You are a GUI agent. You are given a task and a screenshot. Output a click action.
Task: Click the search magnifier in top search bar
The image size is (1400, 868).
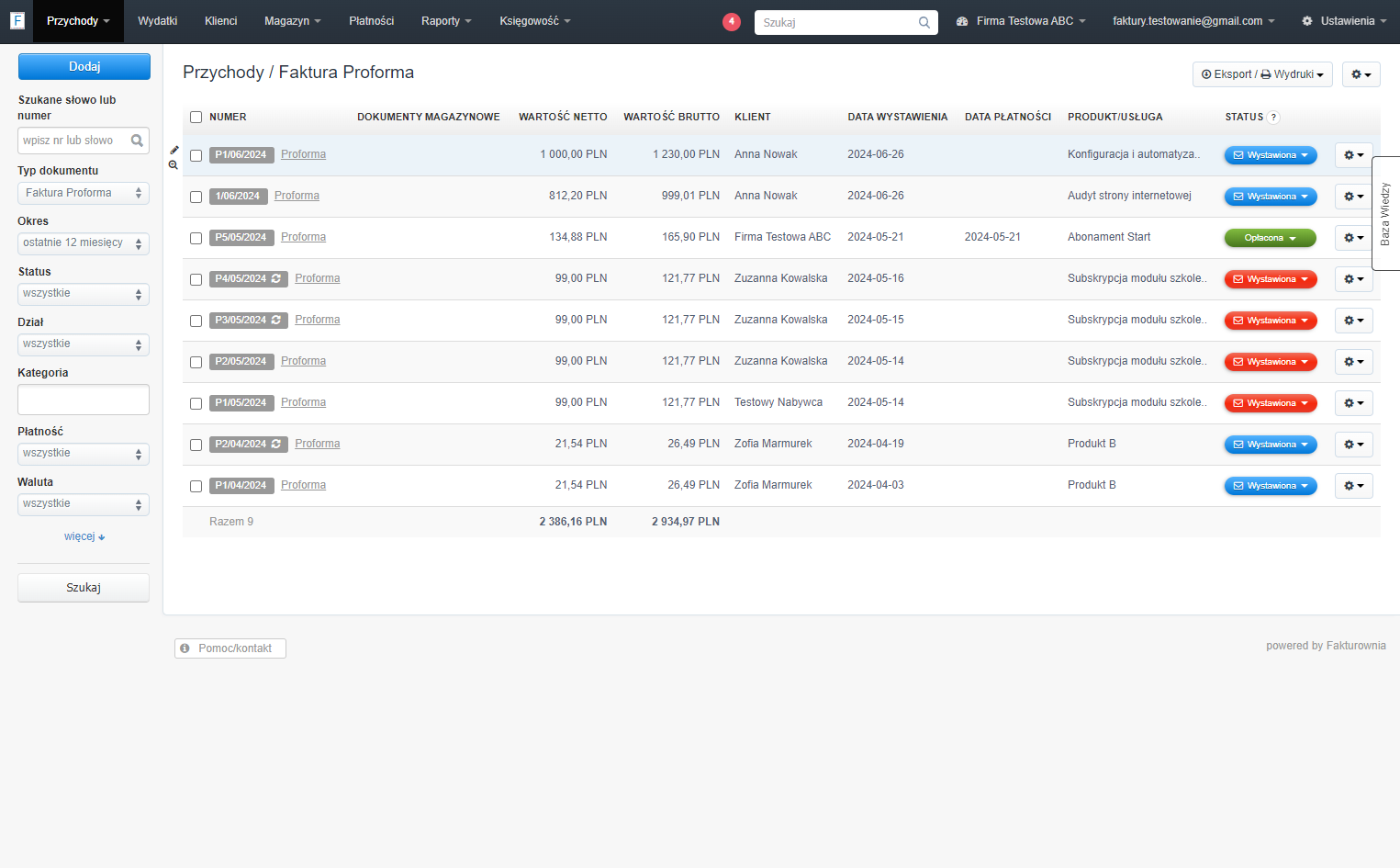924,22
